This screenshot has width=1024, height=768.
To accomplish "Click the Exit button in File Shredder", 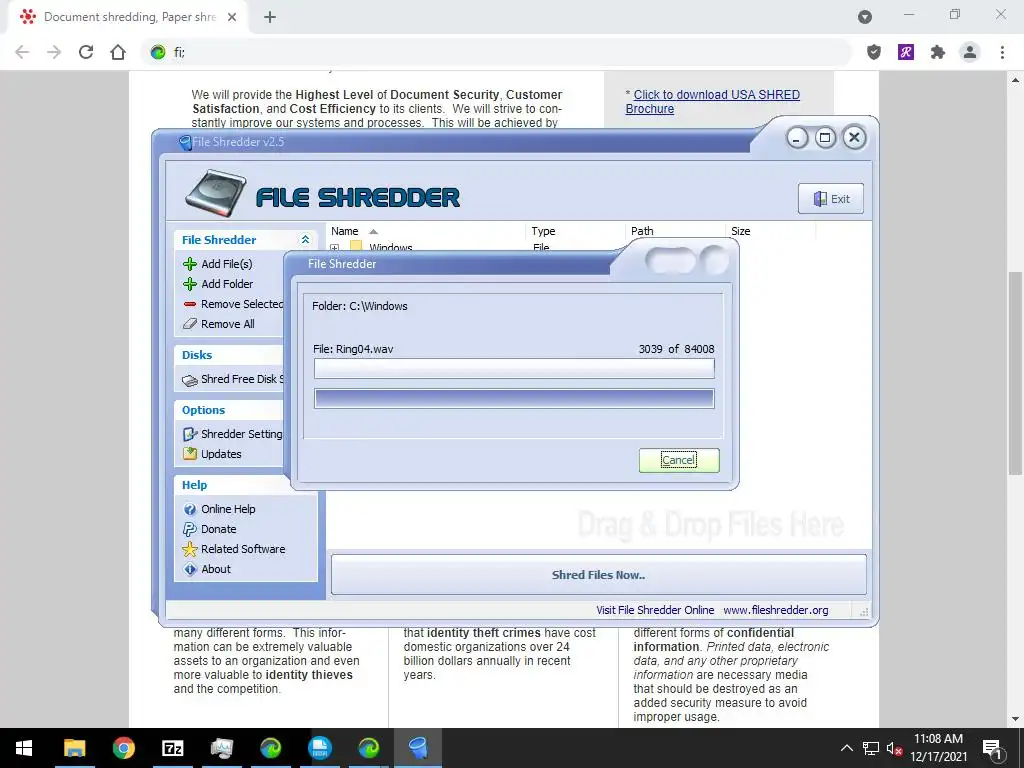I will tap(831, 199).
